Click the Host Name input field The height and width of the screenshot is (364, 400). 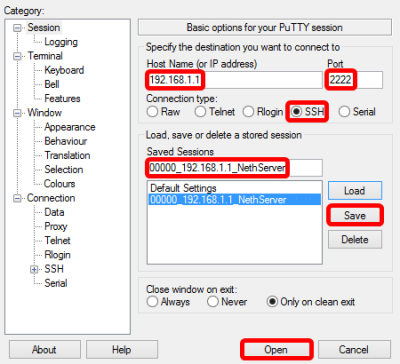pos(234,80)
